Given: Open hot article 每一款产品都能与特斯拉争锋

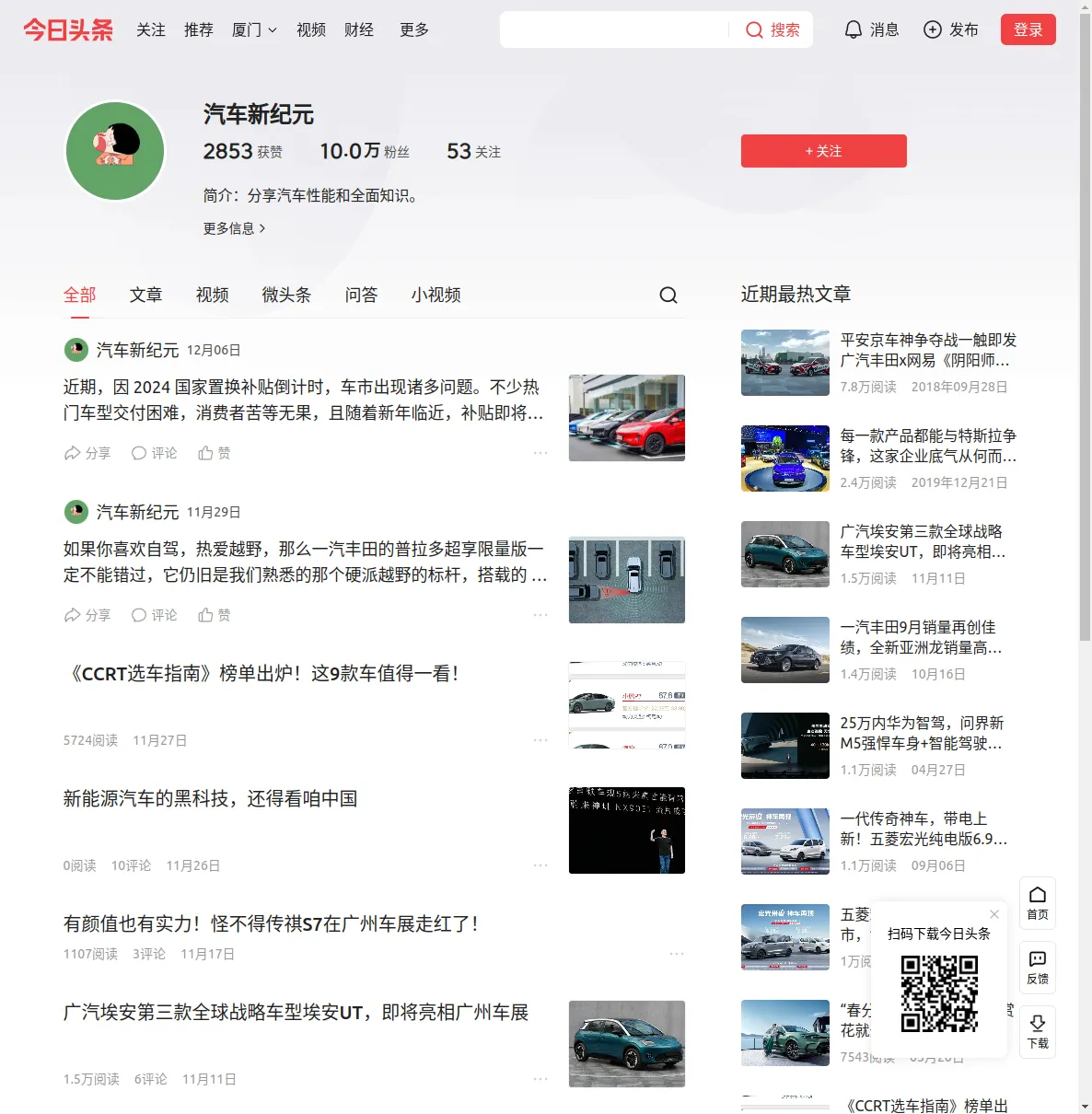Looking at the screenshot, I should click(x=929, y=446).
